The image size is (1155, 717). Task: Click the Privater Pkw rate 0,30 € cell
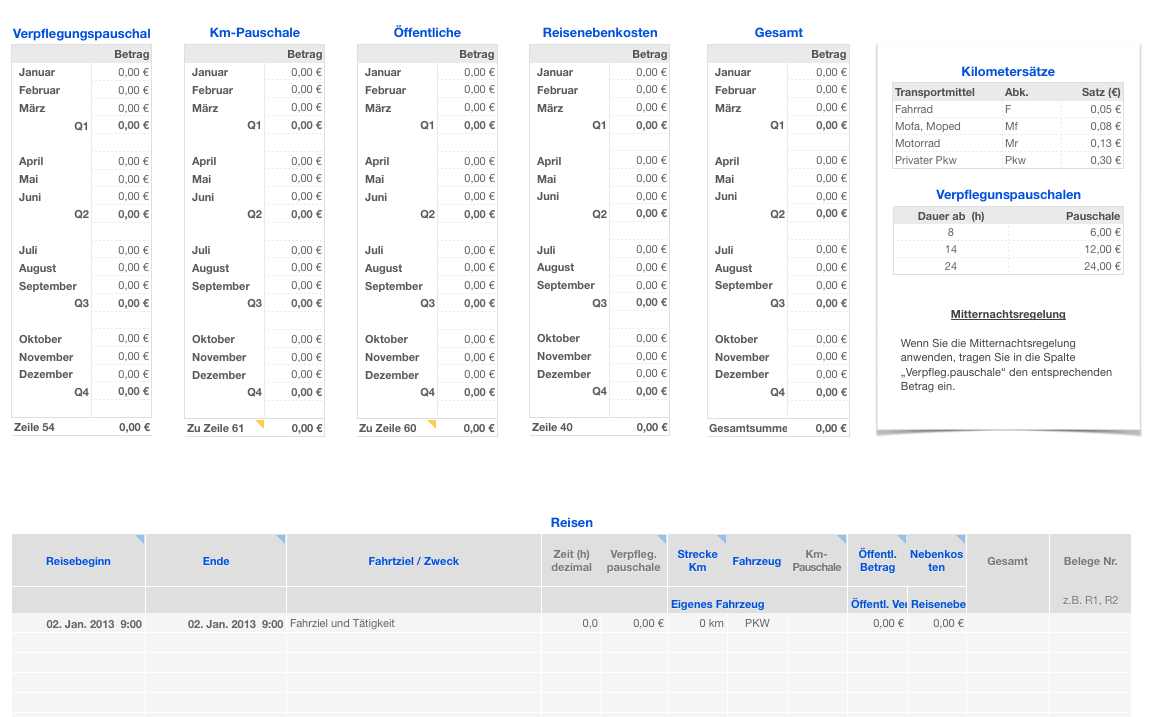(1092, 160)
